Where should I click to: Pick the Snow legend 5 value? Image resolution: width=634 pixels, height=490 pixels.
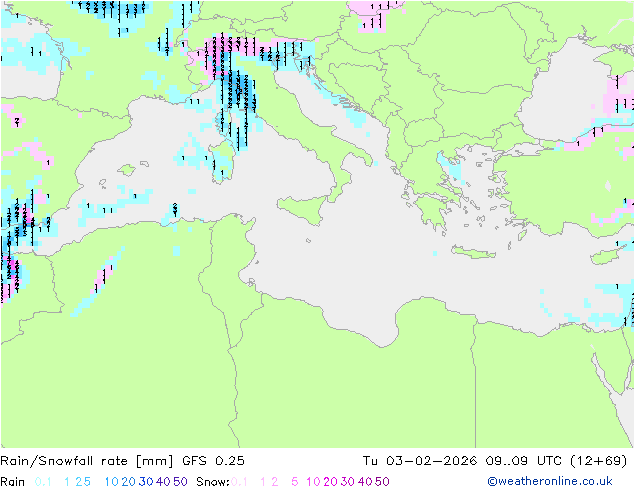295,482
